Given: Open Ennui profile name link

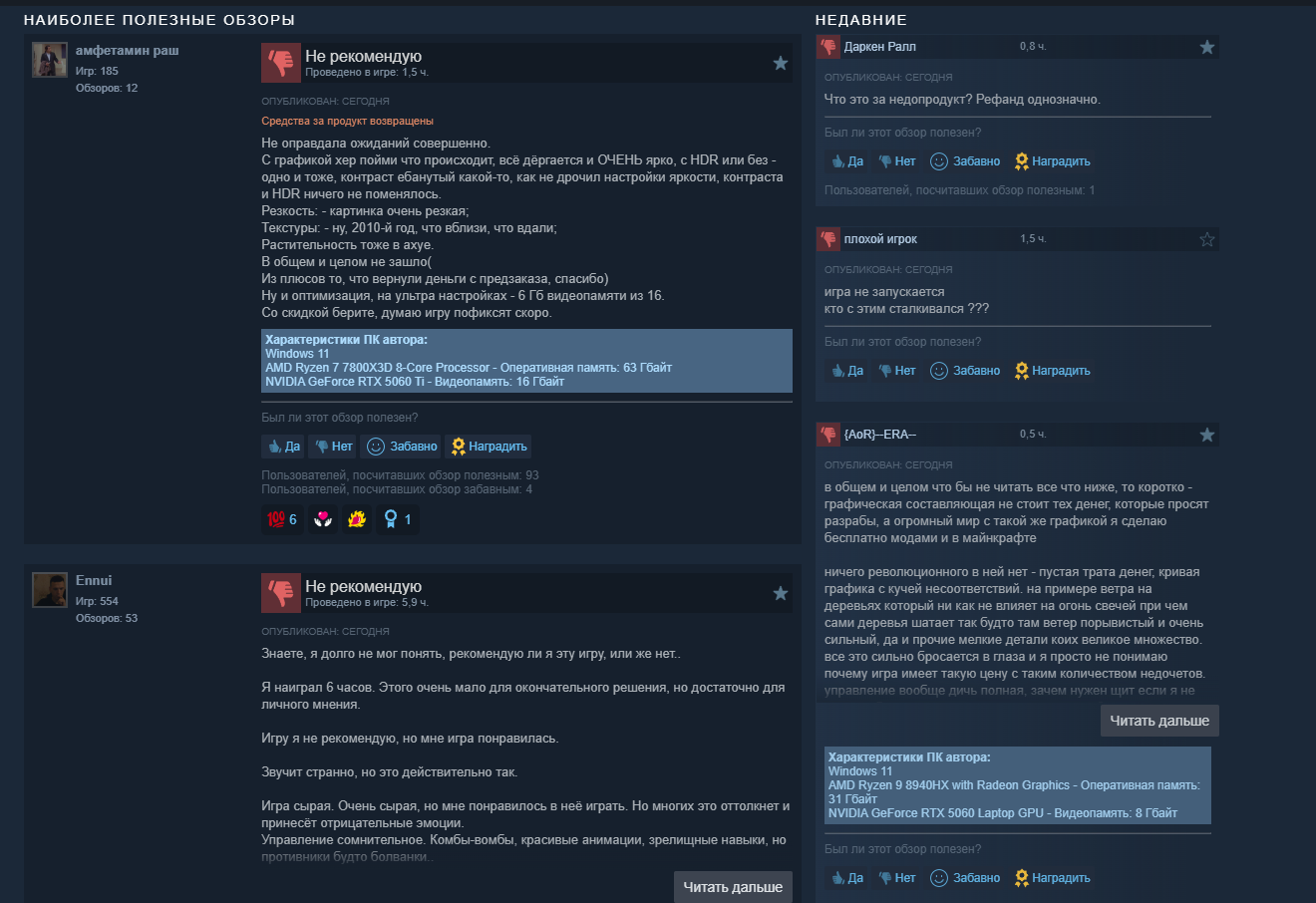Looking at the screenshot, I should coord(94,580).
